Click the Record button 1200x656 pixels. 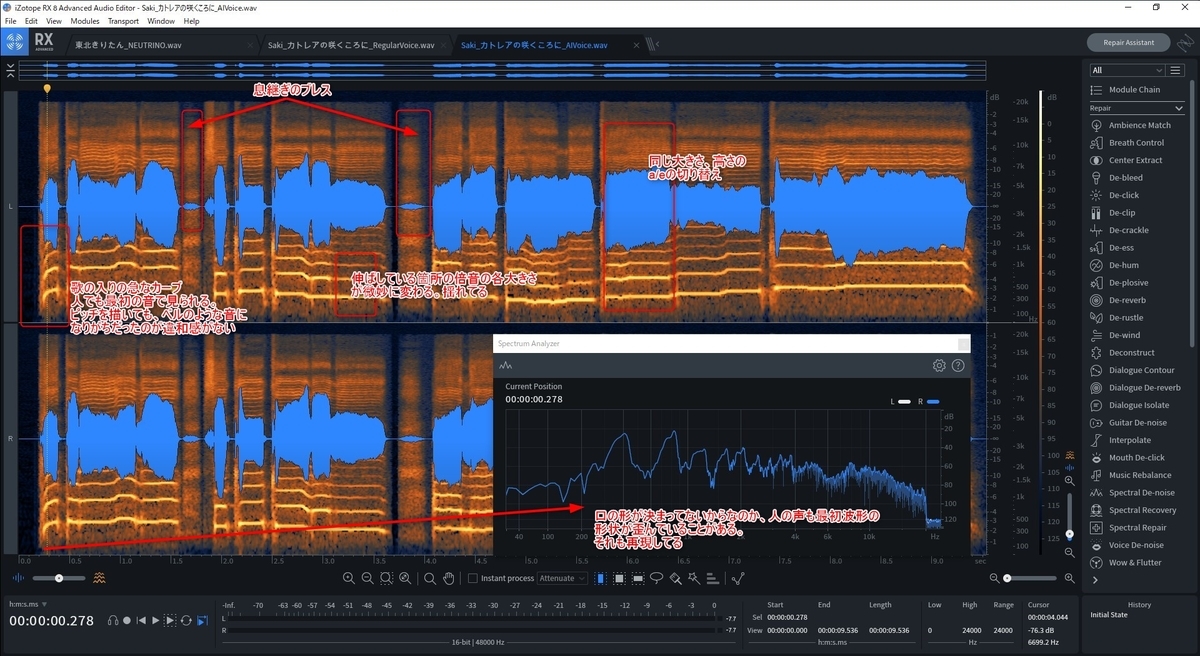[127, 621]
